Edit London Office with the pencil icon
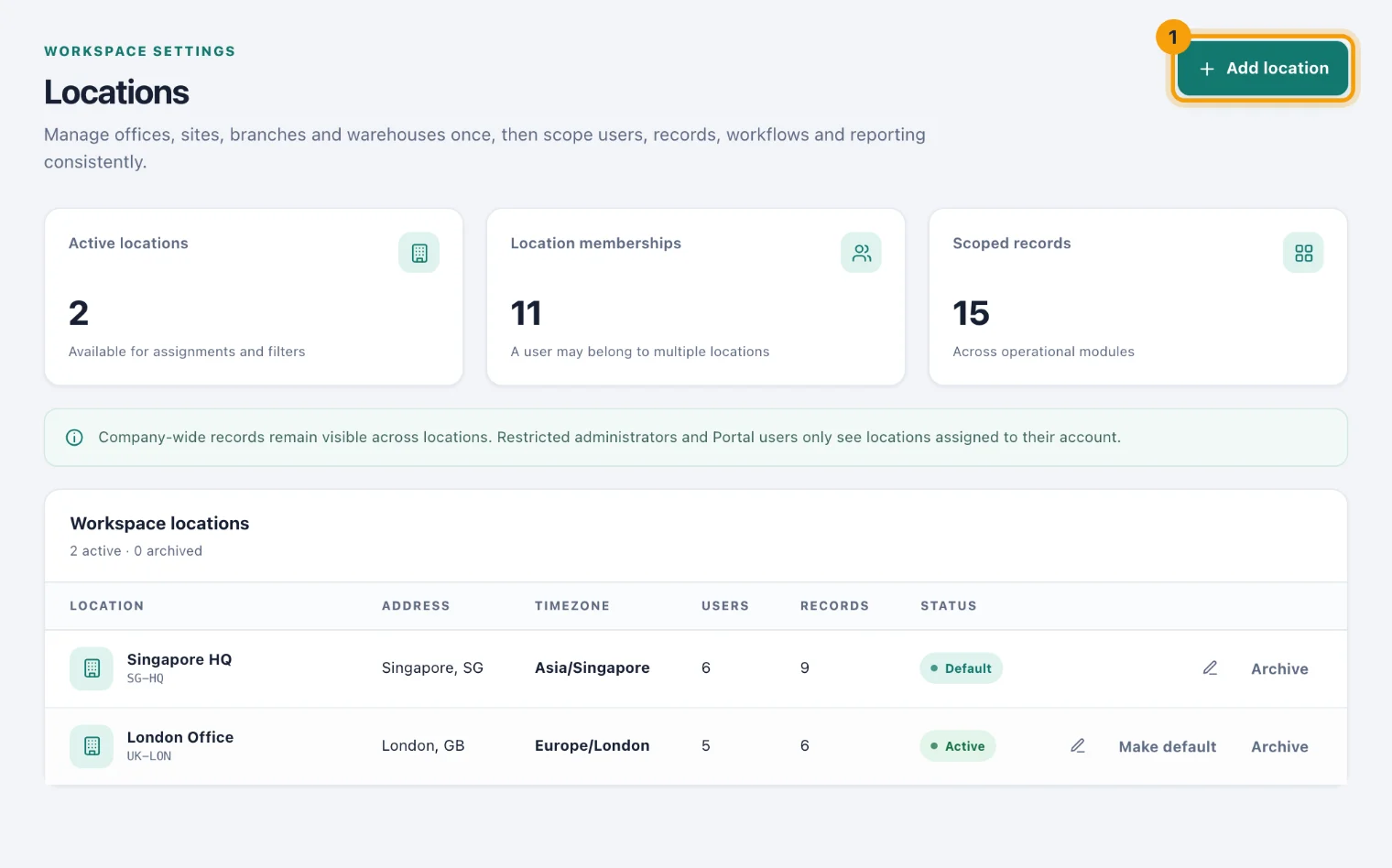The width and height of the screenshot is (1392, 868). tap(1078, 746)
